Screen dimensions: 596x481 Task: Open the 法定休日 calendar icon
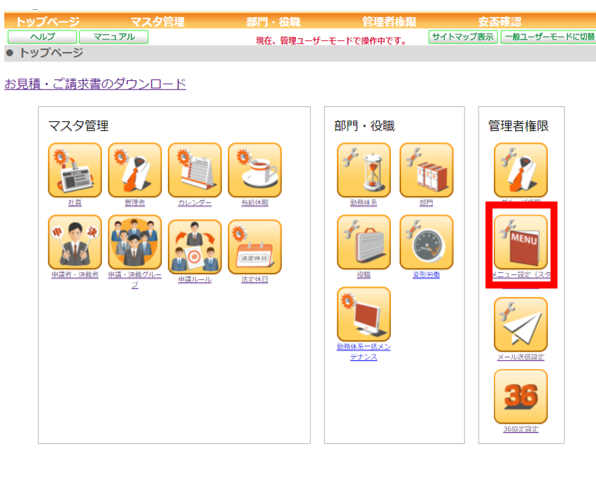coord(255,246)
